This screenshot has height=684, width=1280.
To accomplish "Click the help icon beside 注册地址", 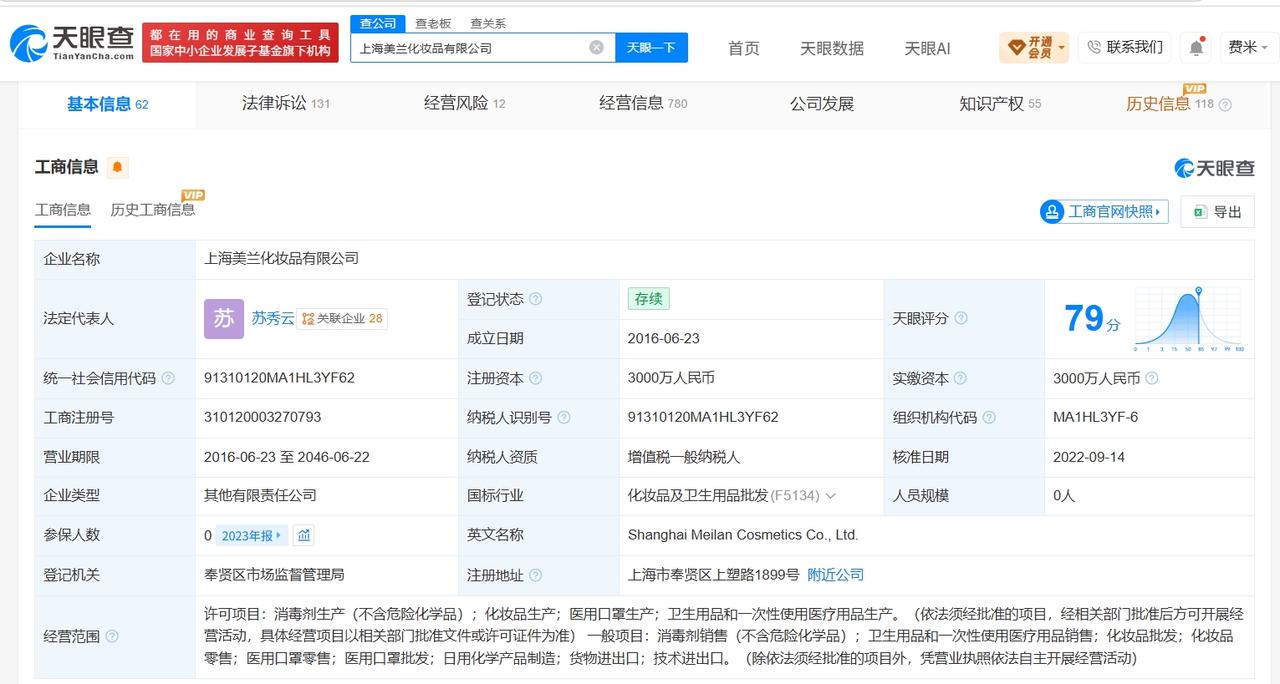I will 536,575.
